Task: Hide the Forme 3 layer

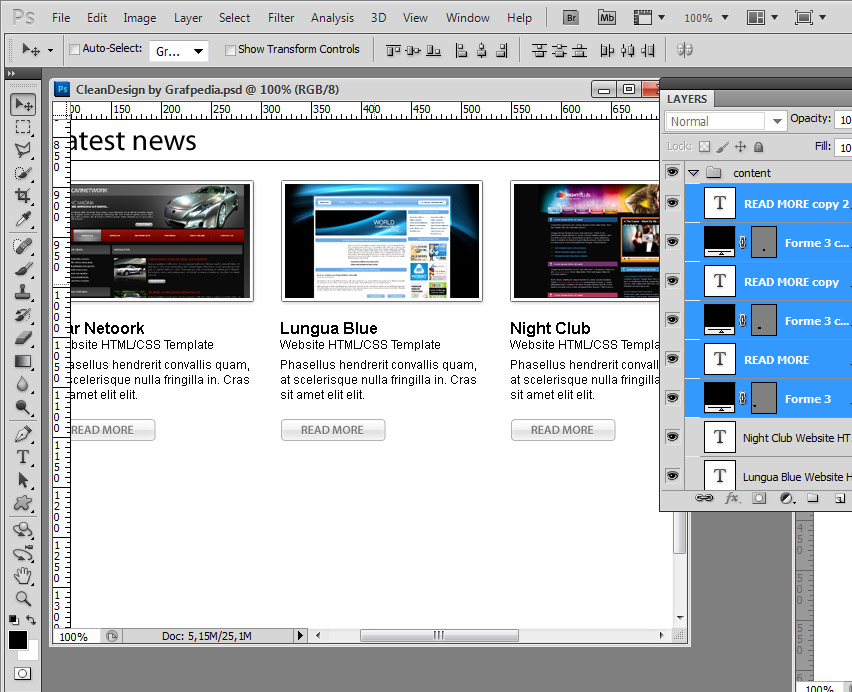Action: point(673,398)
